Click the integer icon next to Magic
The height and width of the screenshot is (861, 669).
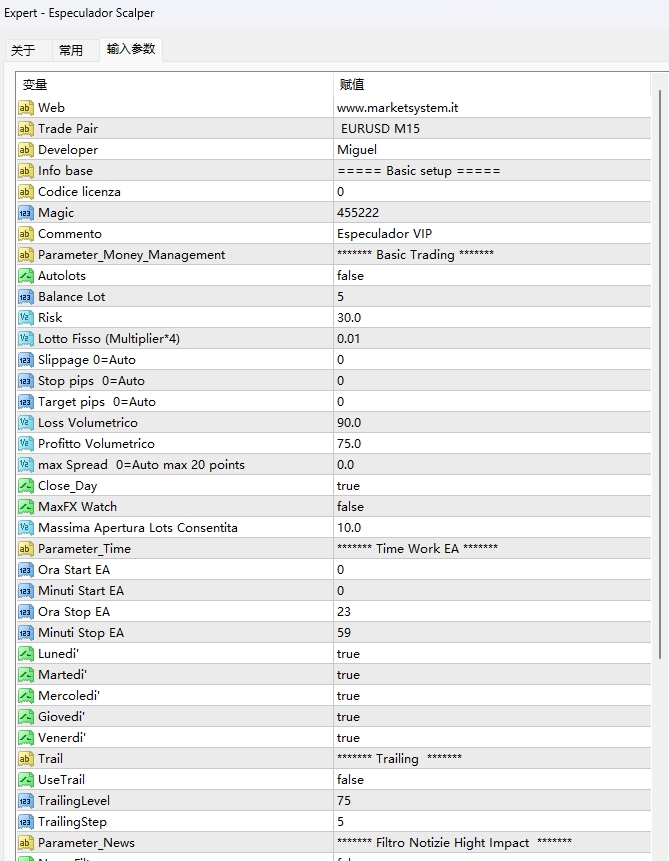coord(26,213)
